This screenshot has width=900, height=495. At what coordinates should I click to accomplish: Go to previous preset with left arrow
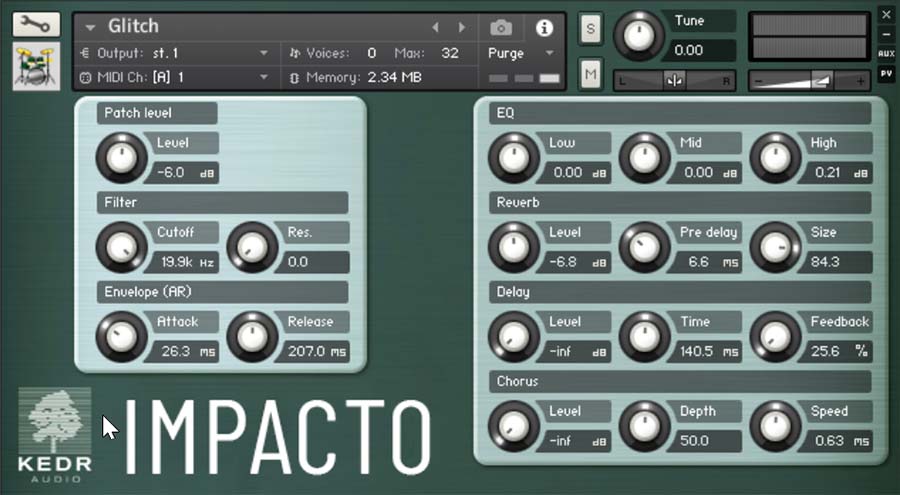coord(436,27)
